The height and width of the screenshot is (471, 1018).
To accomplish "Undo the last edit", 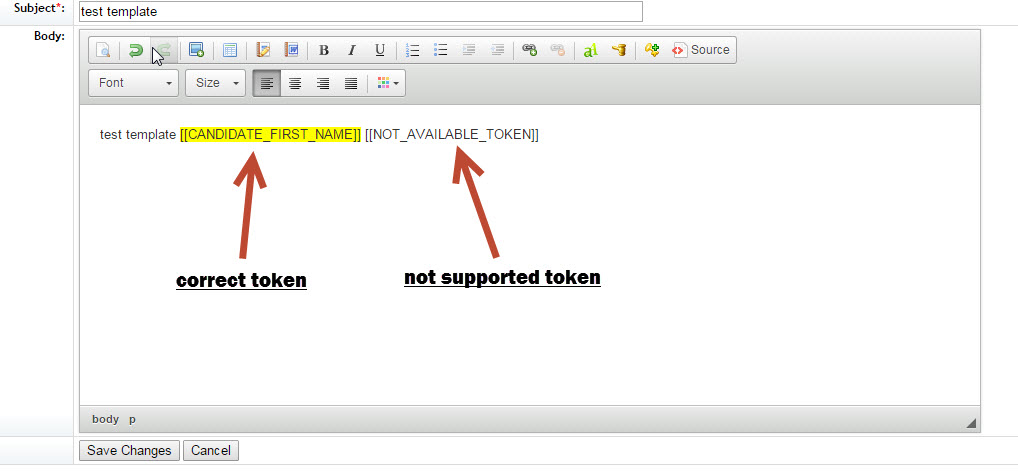I will click(136, 50).
